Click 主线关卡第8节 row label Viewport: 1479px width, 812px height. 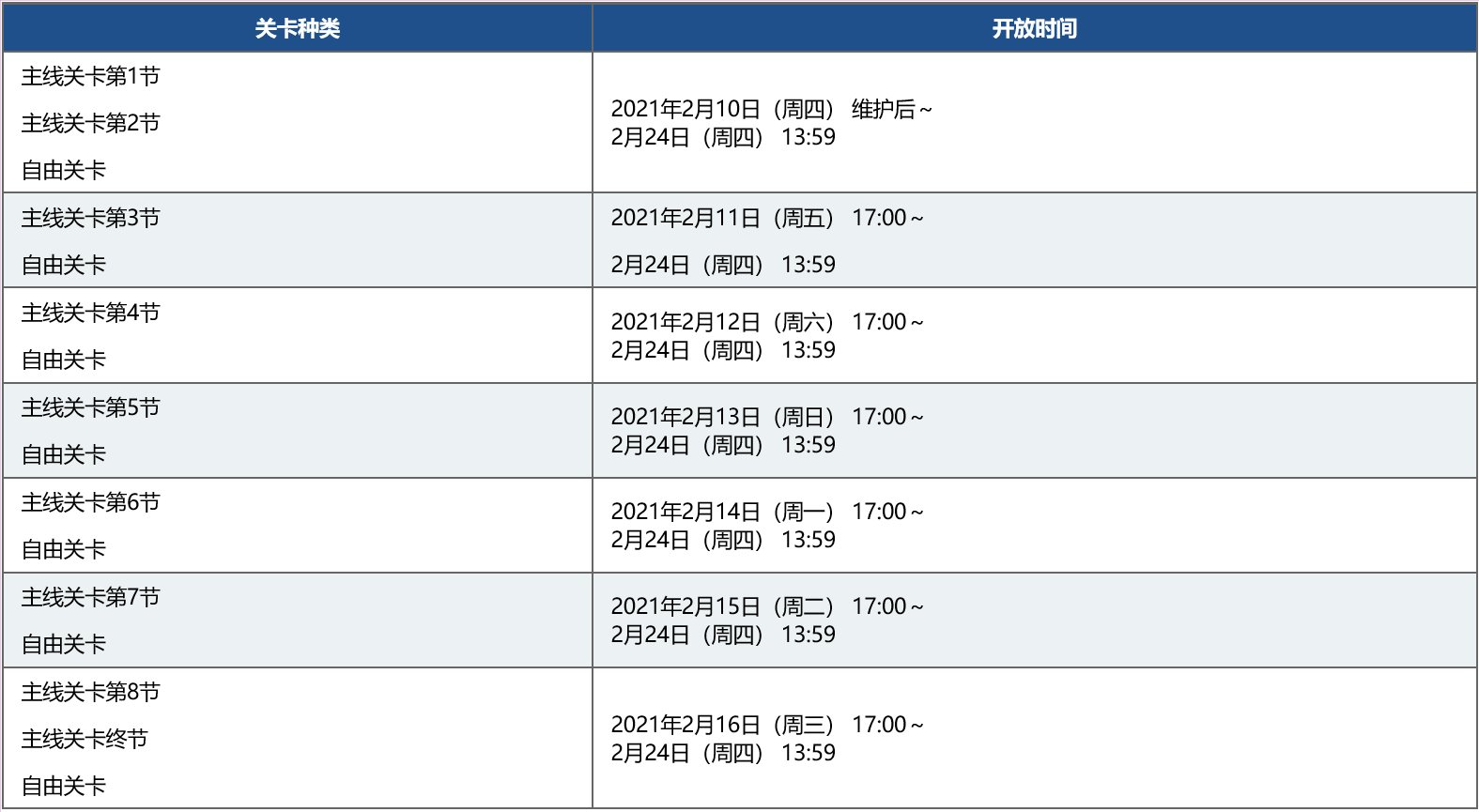coord(91,692)
